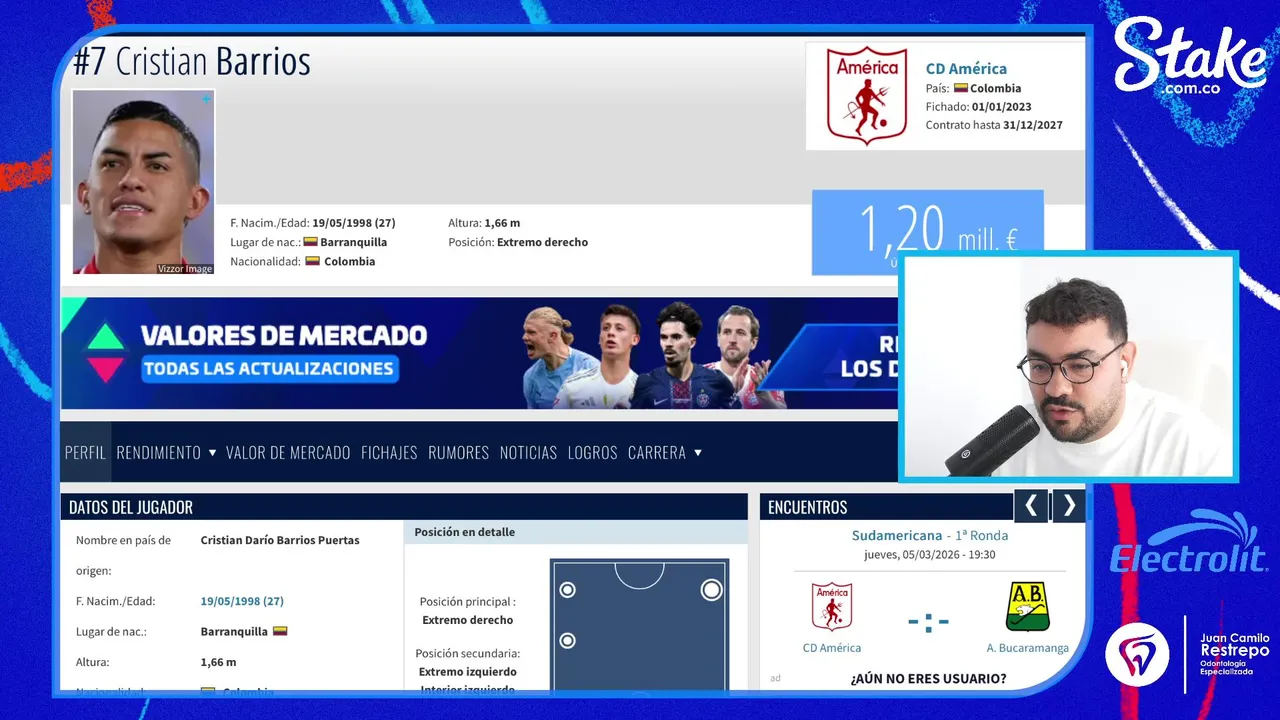Image resolution: width=1280 pixels, height=720 pixels.
Task: Open the Logros tab
Action: pos(592,453)
